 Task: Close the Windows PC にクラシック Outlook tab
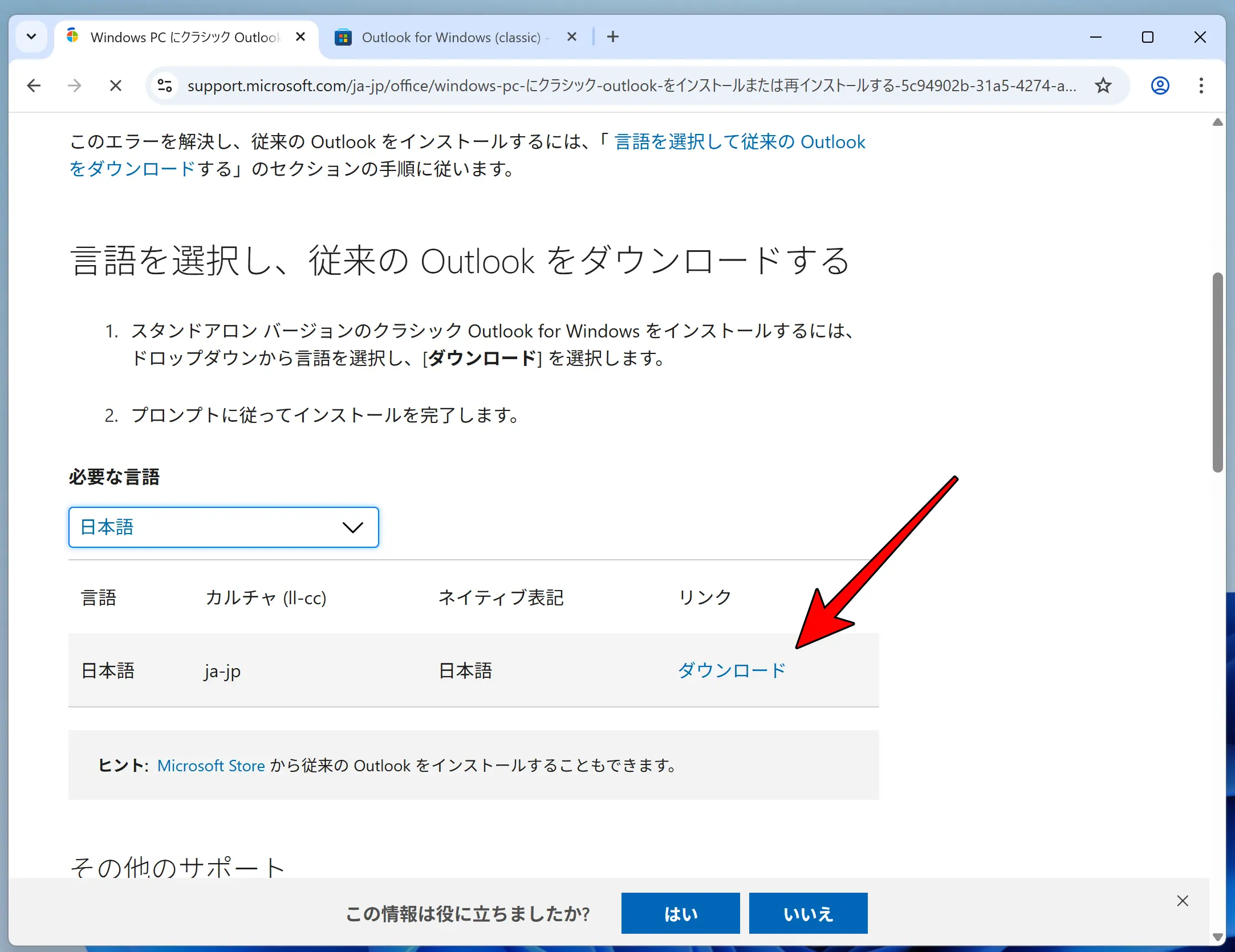[300, 37]
